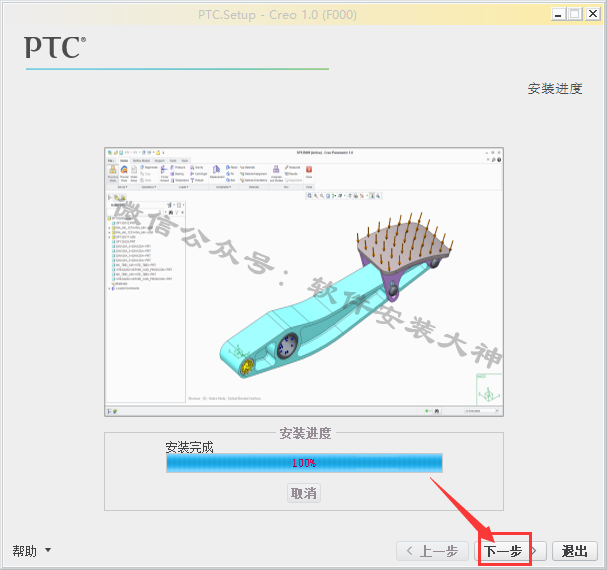Click the 100% installation progress bar
The width and height of the screenshot is (607, 570).
point(304,463)
